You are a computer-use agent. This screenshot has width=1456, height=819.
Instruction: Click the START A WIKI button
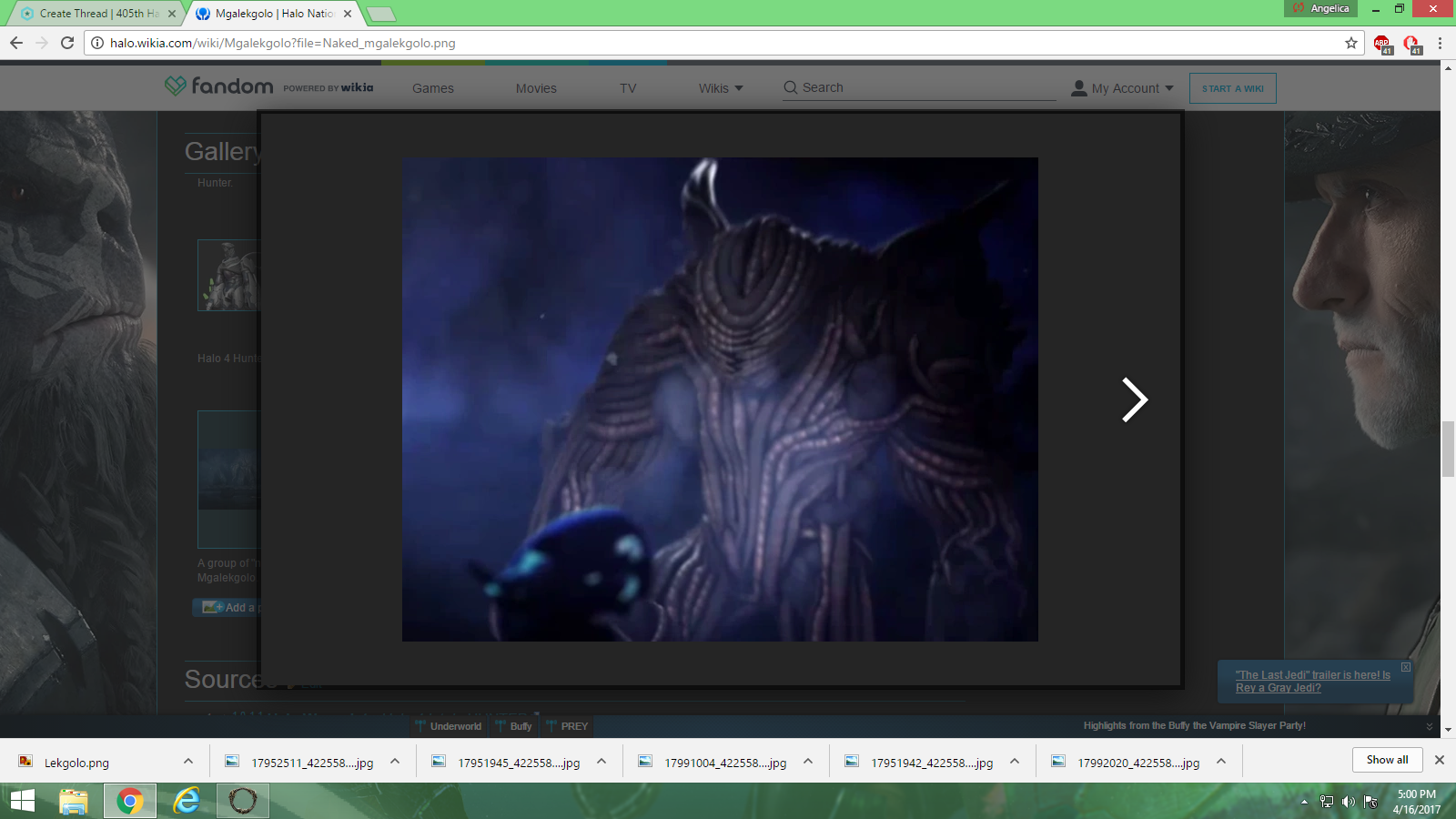tap(1233, 88)
